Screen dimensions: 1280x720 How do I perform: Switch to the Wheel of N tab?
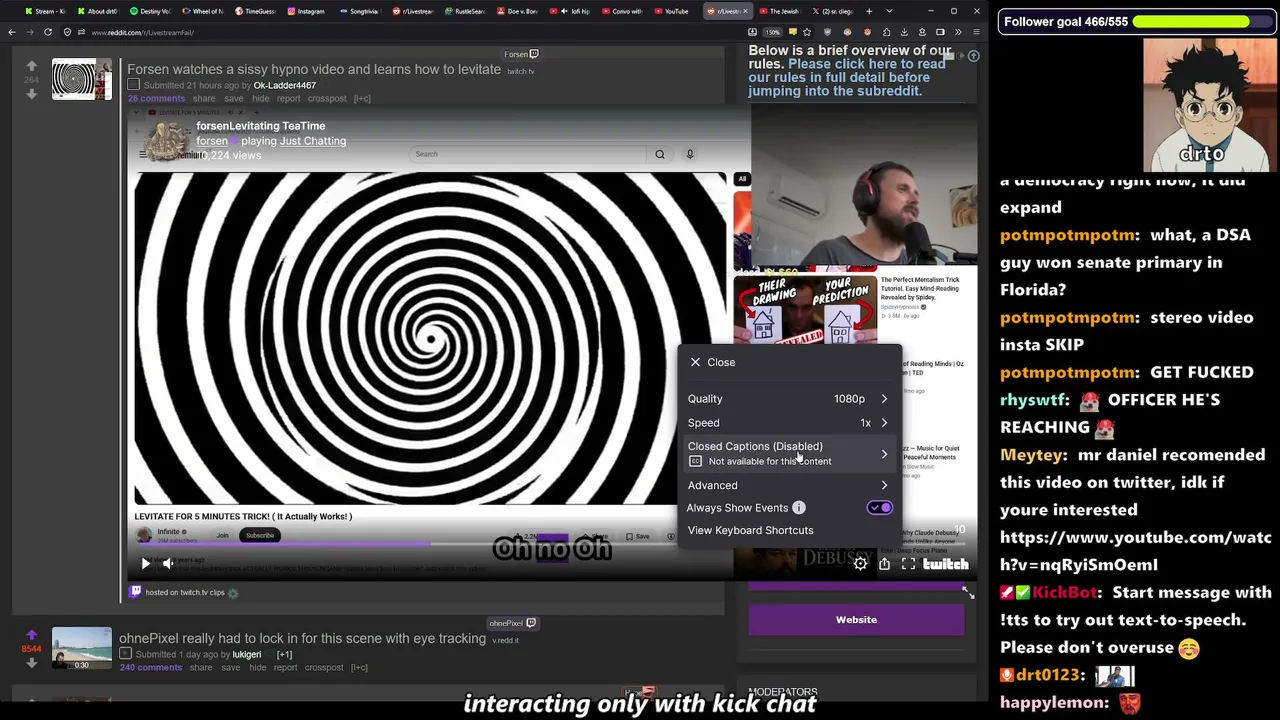[x=202, y=11]
